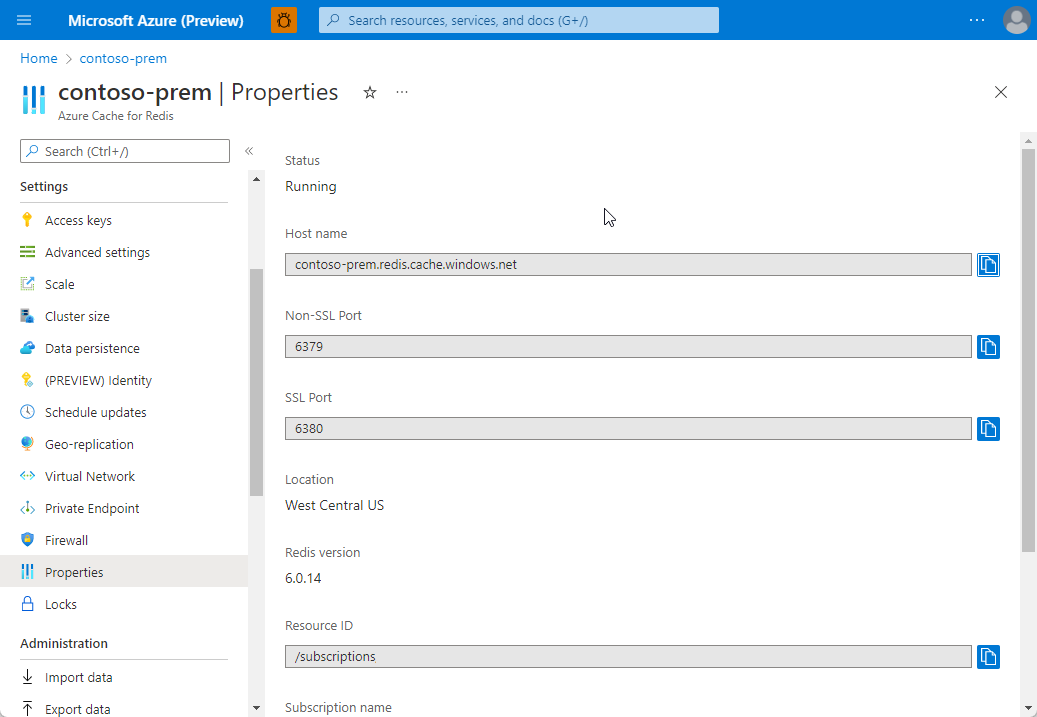Viewport: 1037px width, 717px height.
Task: Click the orange app icon beside the search bar
Action: 284,19
